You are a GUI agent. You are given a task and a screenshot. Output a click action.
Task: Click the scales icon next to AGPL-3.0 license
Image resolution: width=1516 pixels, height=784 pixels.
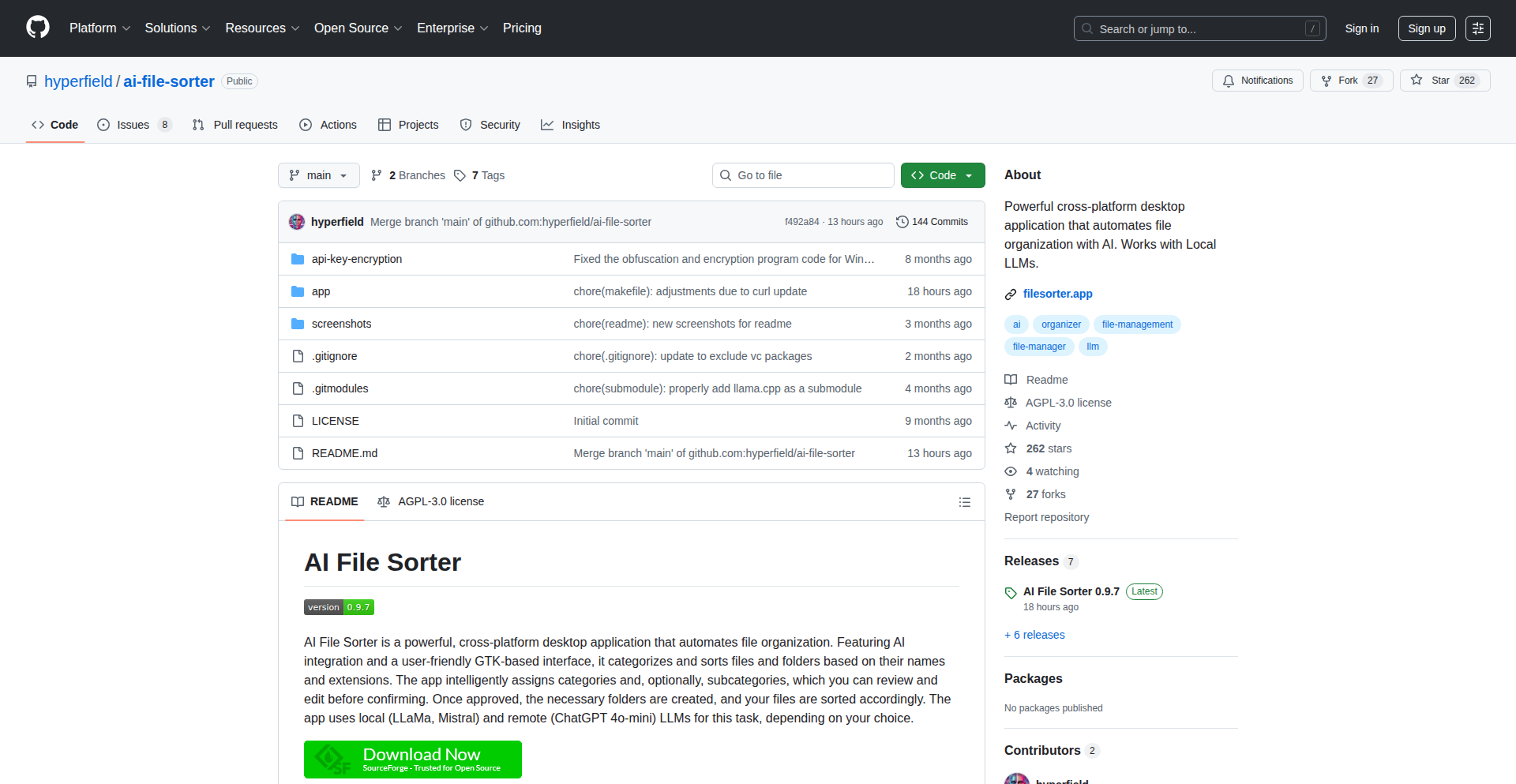(x=1011, y=403)
